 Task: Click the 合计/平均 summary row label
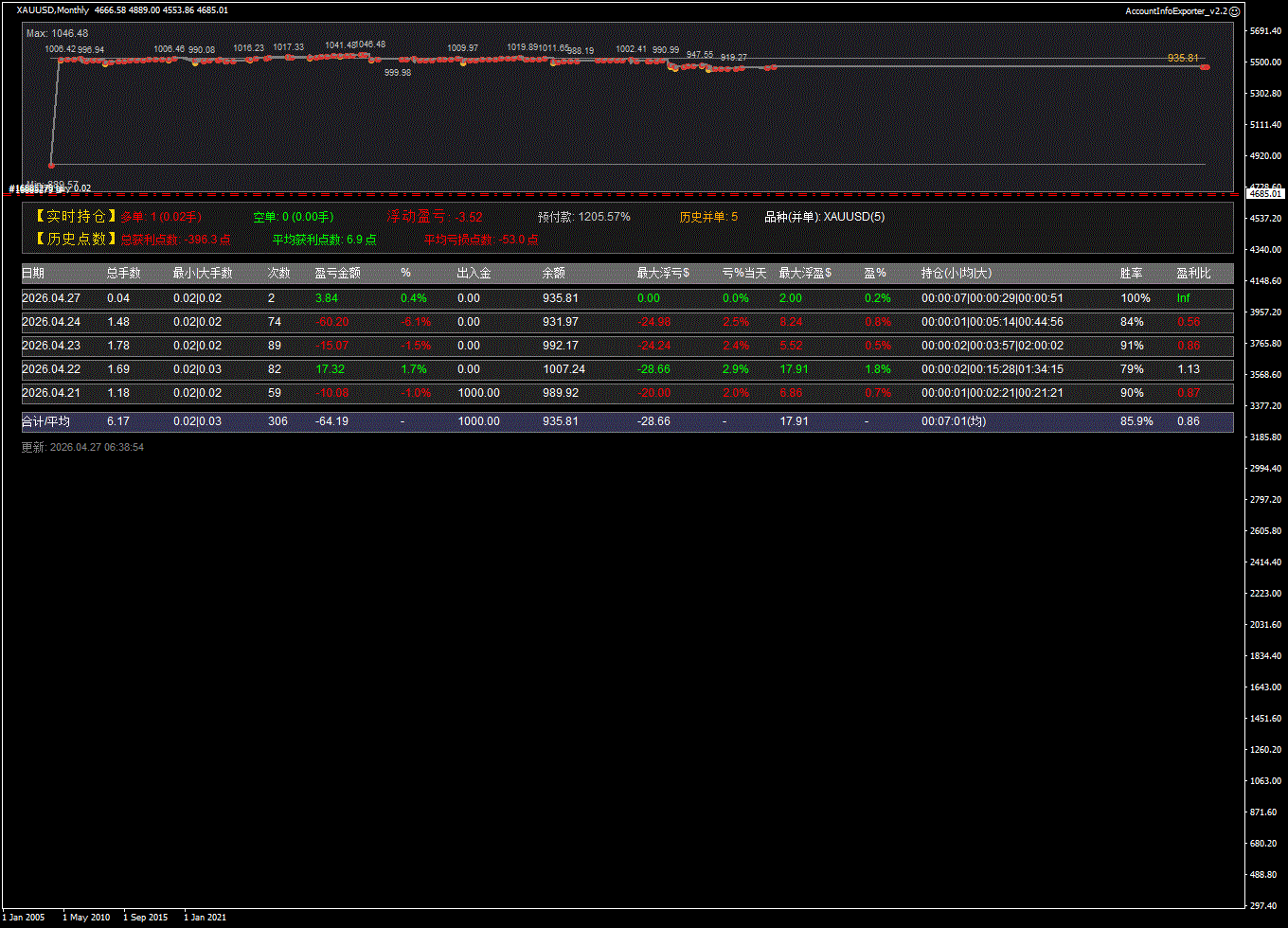tap(45, 421)
